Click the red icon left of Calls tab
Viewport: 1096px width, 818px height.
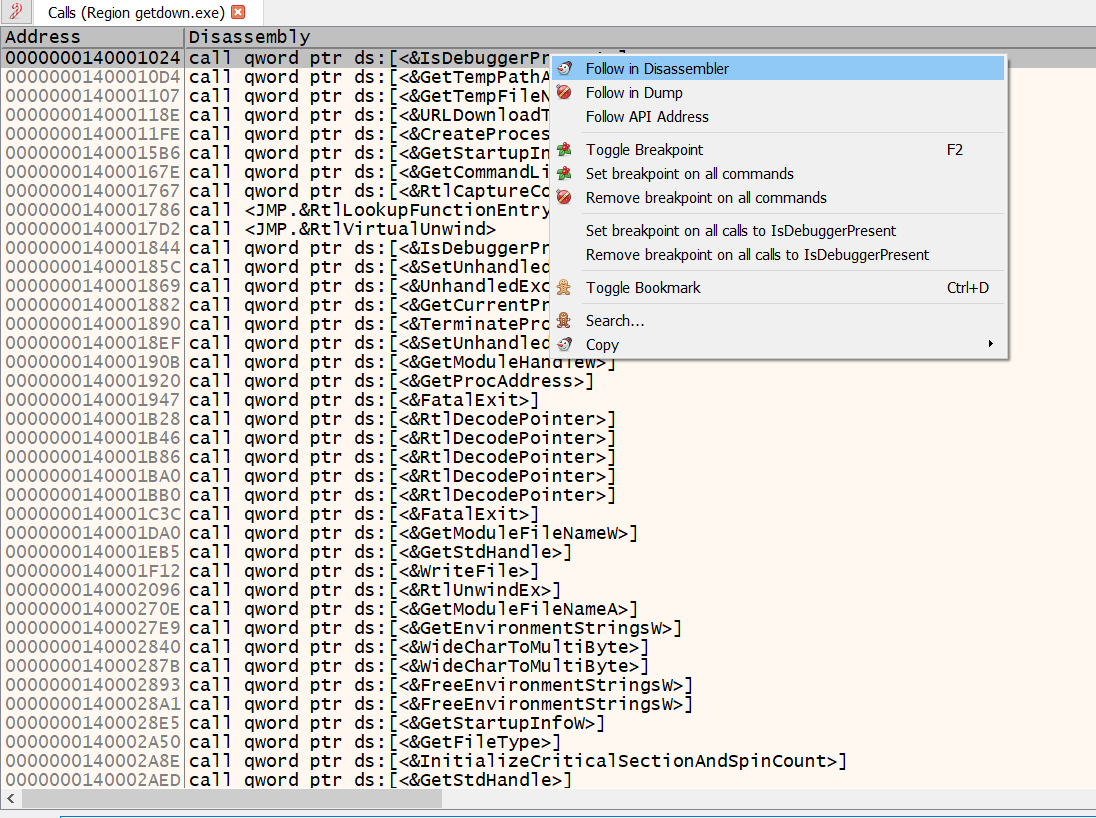click(16, 12)
